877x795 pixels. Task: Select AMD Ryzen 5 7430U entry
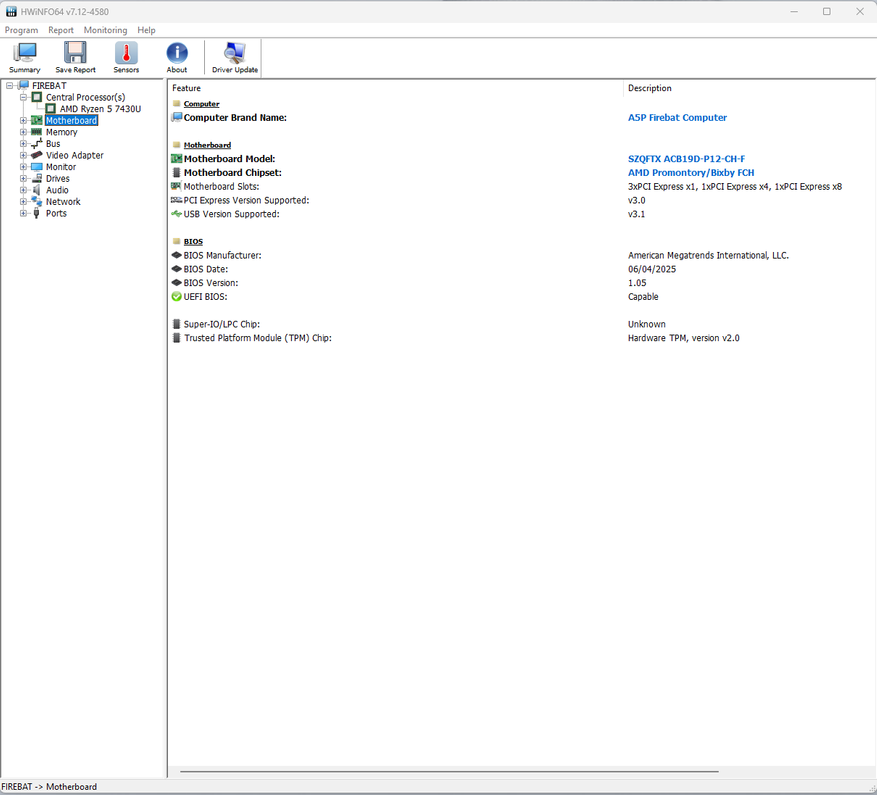(100, 109)
